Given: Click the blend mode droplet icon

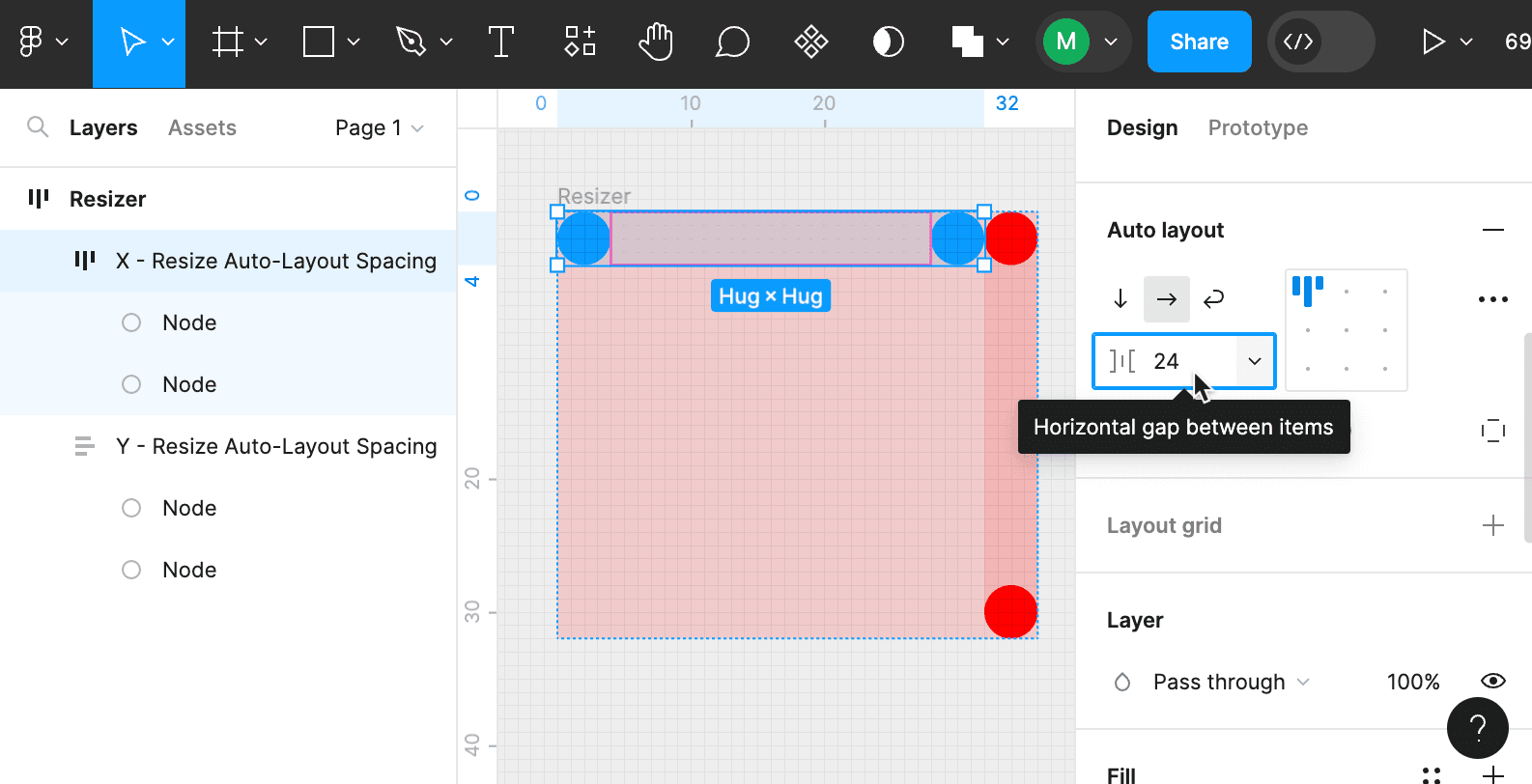Looking at the screenshot, I should point(1122,682).
